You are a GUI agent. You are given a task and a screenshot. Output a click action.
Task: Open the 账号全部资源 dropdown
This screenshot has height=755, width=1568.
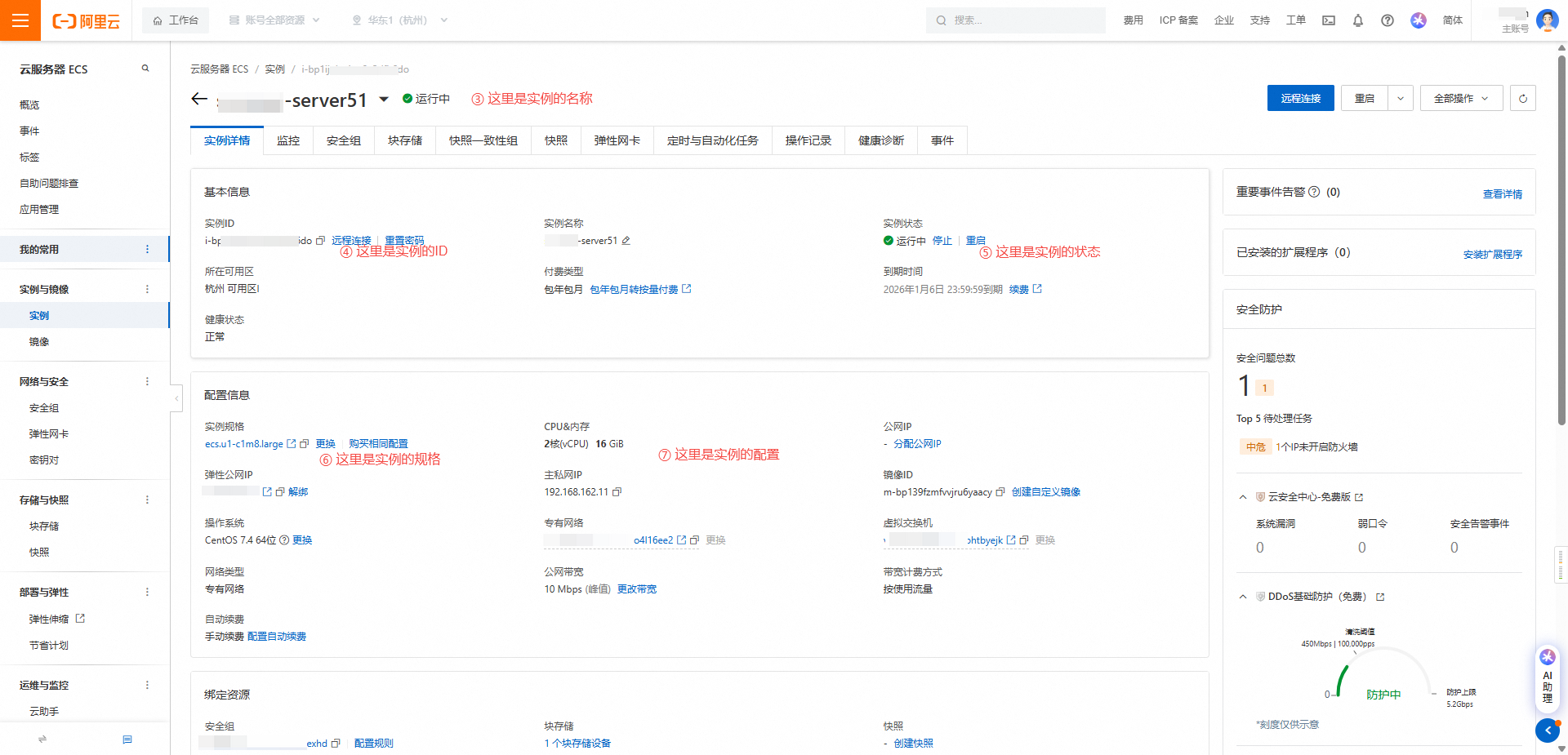[x=274, y=20]
